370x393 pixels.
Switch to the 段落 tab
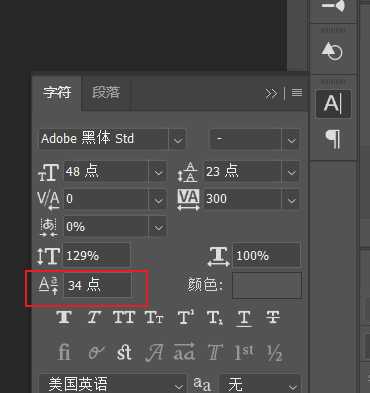click(x=106, y=92)
